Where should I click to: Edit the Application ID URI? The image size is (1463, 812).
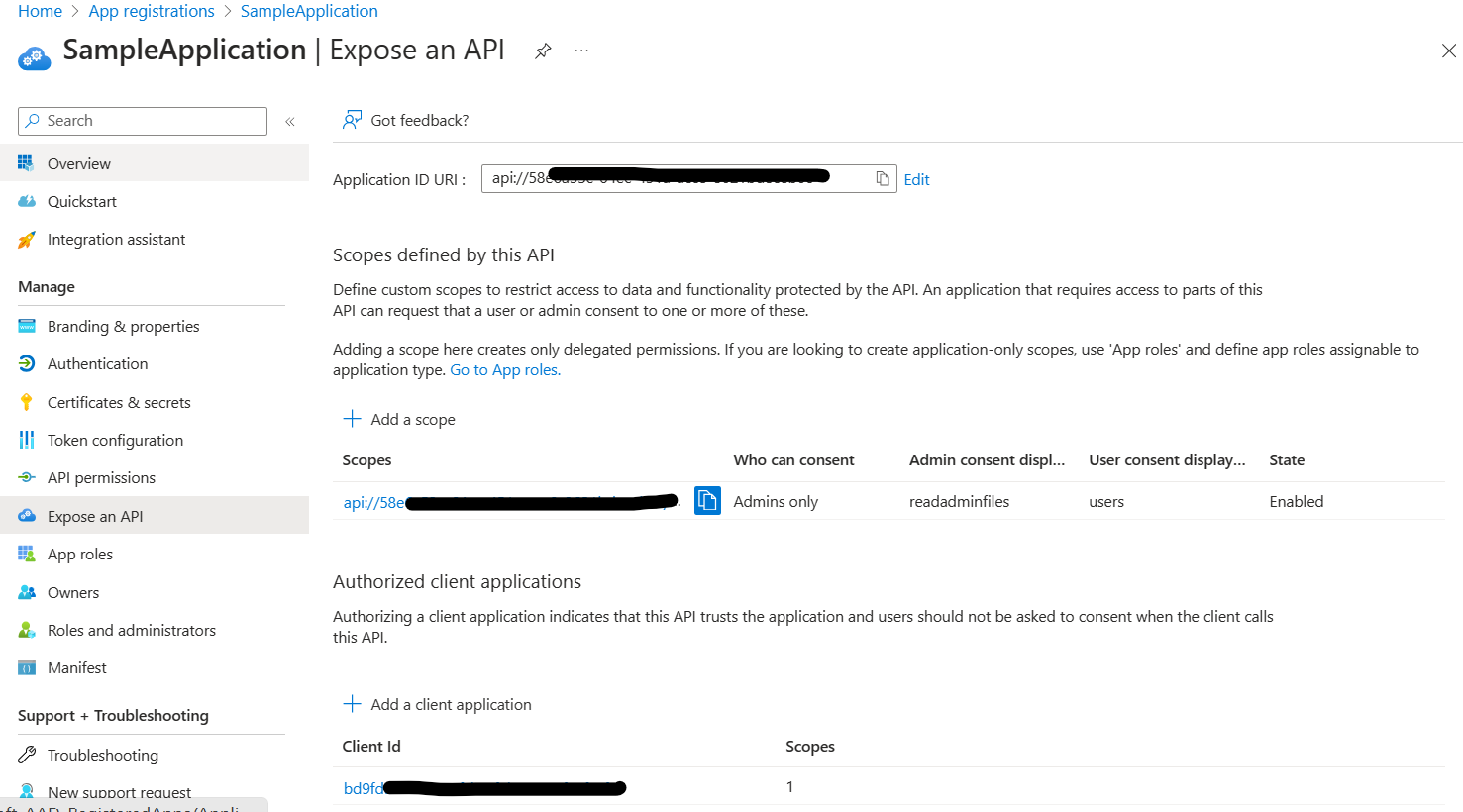(x=916, y=180)
